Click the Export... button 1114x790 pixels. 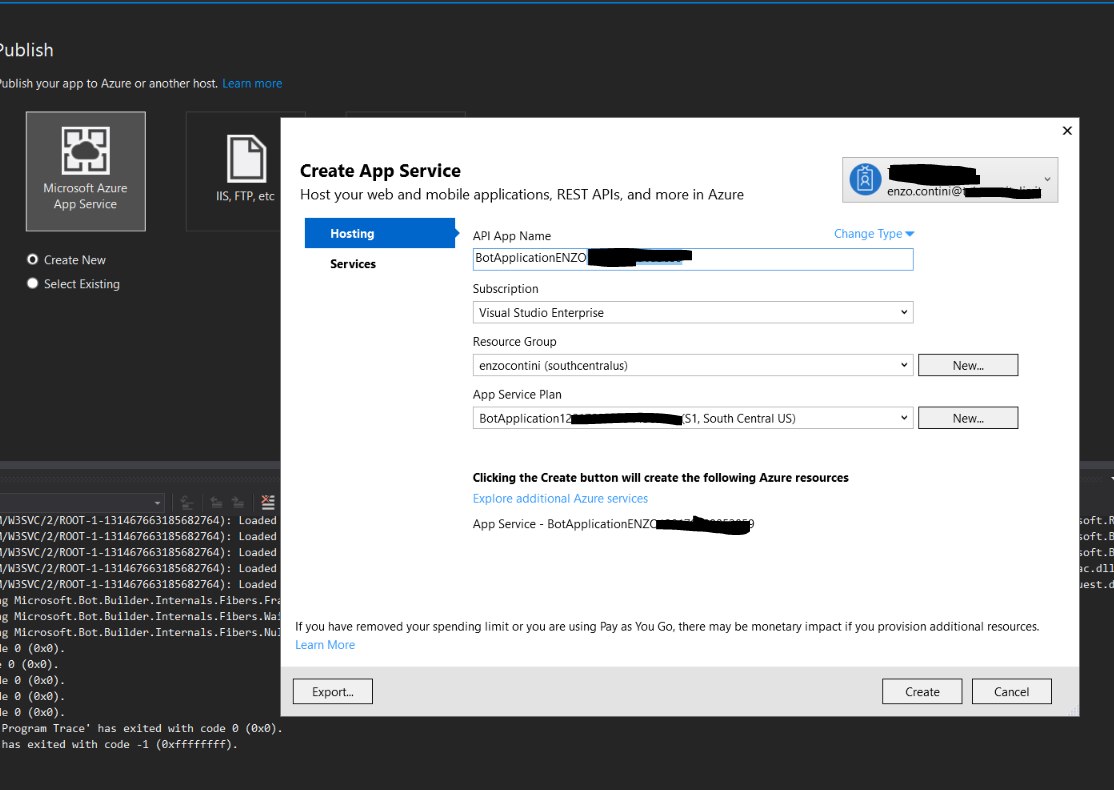(x=332, y=692)
